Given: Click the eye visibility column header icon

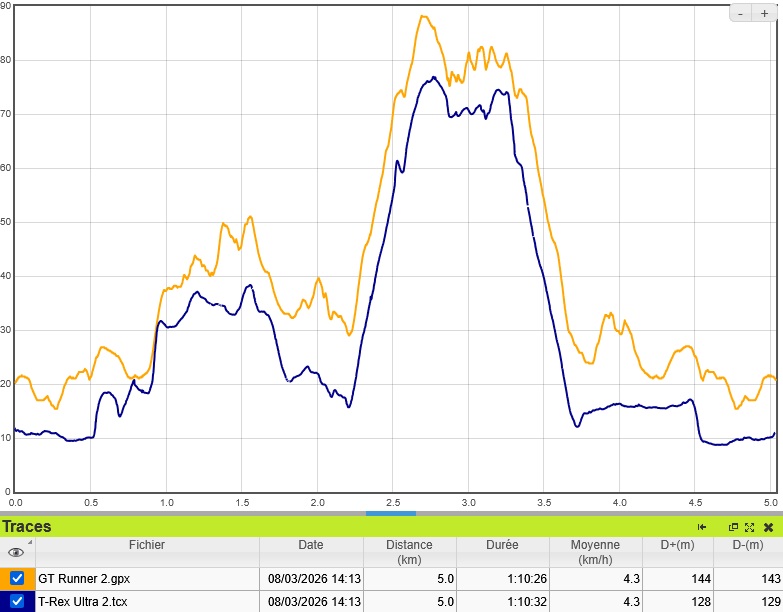Looking at the screenshot, I should tap(16, 551).
